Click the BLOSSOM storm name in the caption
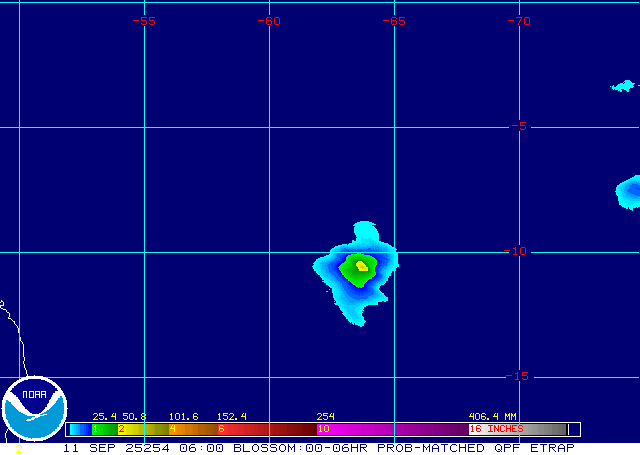The height and width of the screenshot is (455, 640). click(x=265, y=447)
